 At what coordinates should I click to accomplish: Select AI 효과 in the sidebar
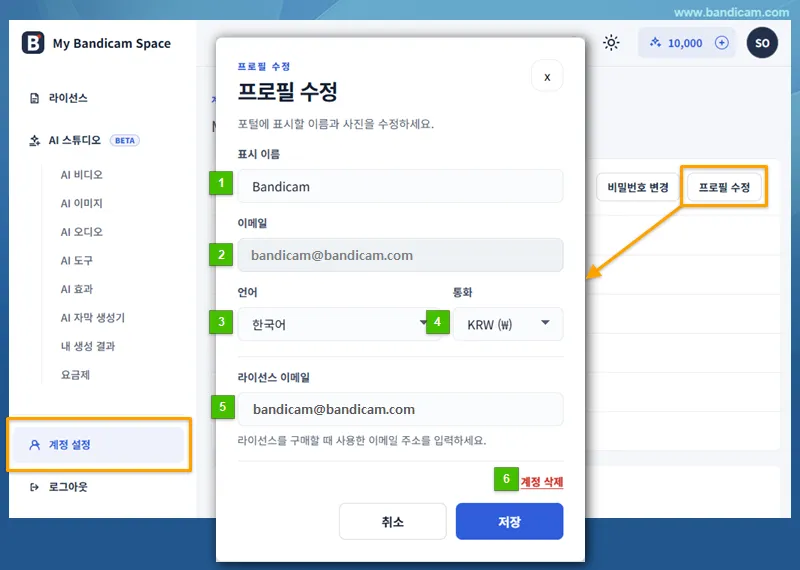(77, 289)
